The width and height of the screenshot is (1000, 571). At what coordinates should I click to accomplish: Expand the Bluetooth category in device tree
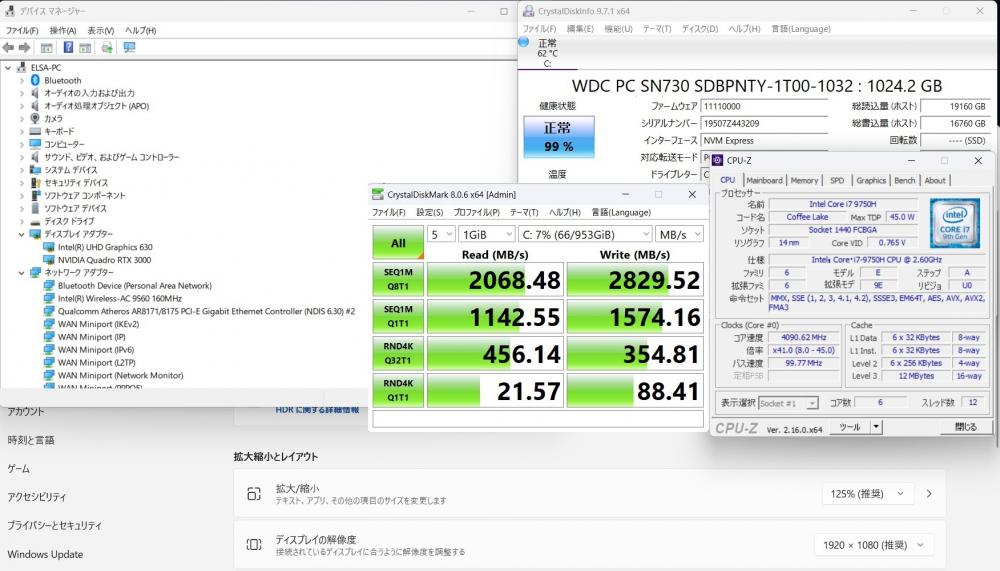click(22, 80)
